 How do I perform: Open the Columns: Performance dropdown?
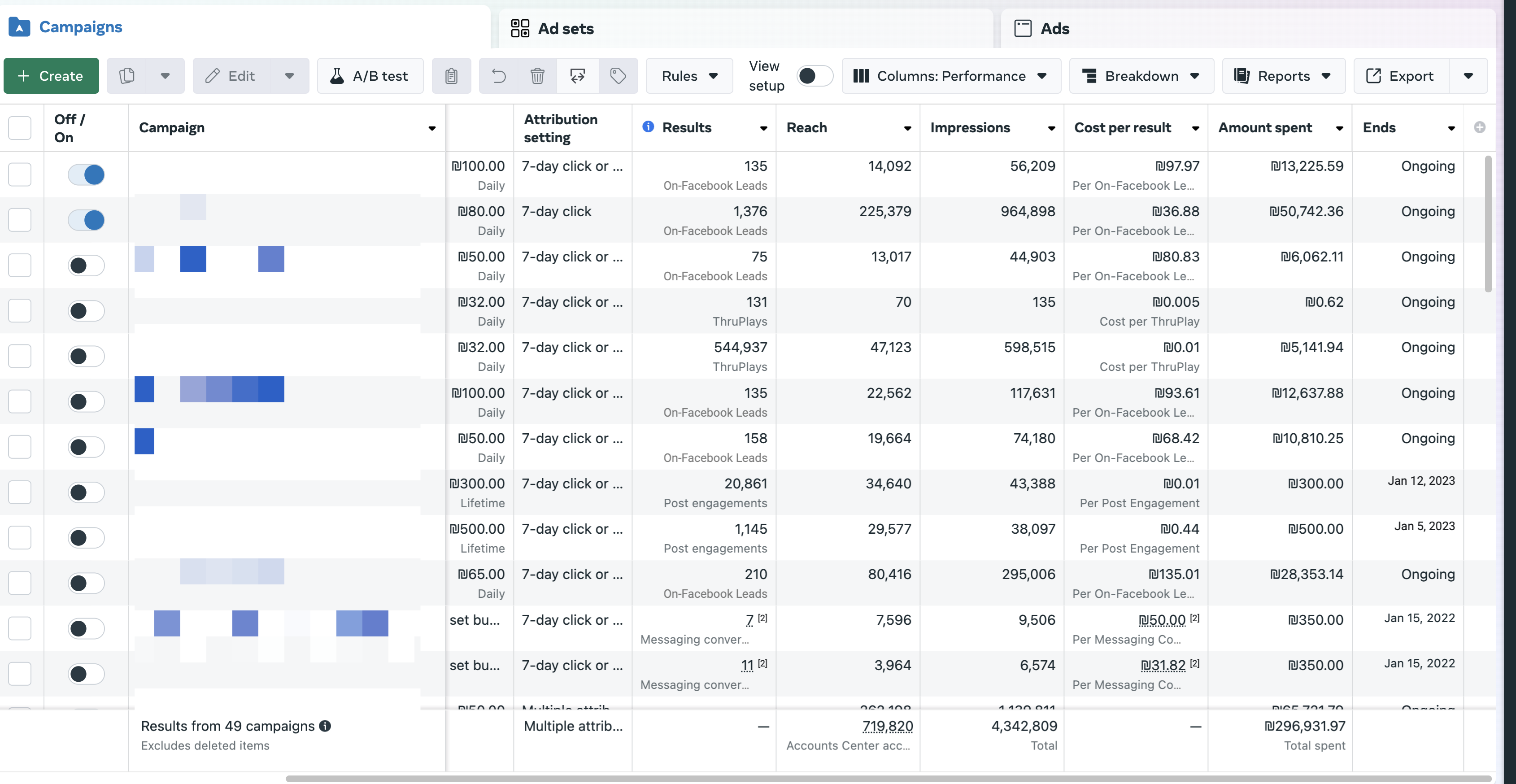[x=950, y=76]
